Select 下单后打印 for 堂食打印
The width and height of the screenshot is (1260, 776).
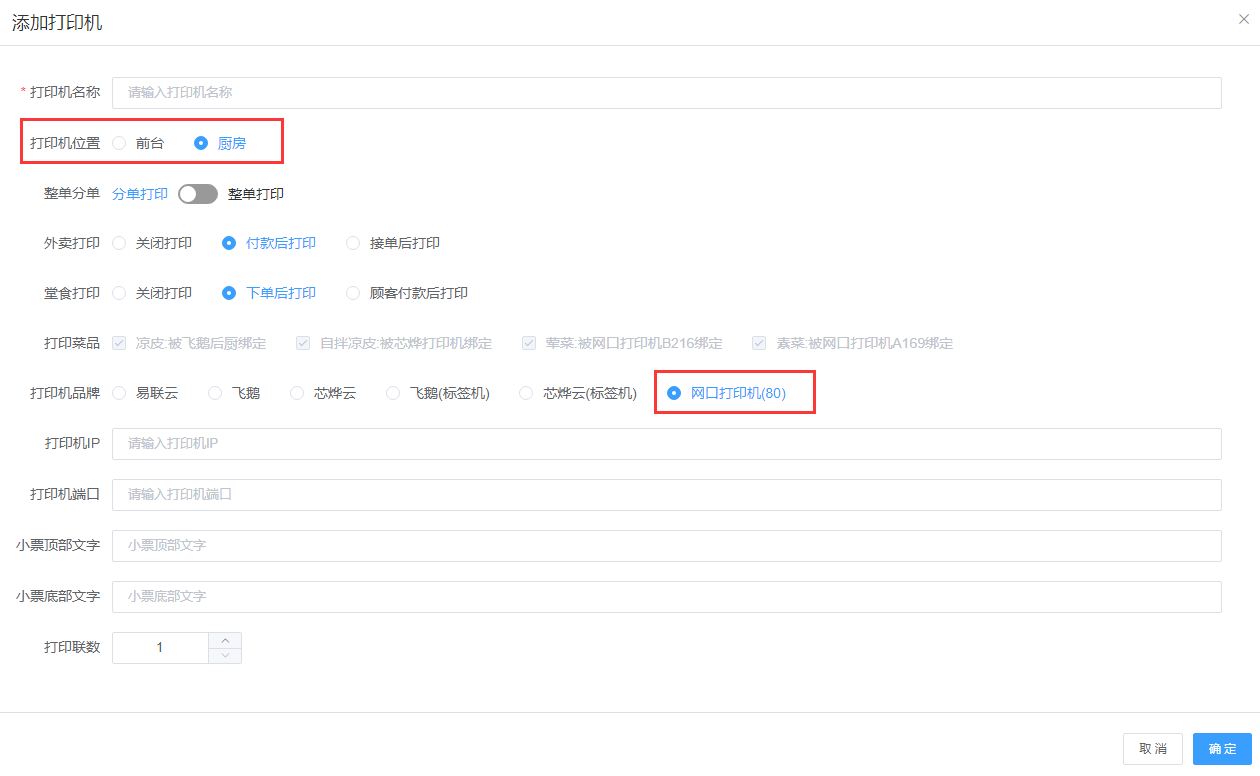pyautogui.click(x=229, y=293)
